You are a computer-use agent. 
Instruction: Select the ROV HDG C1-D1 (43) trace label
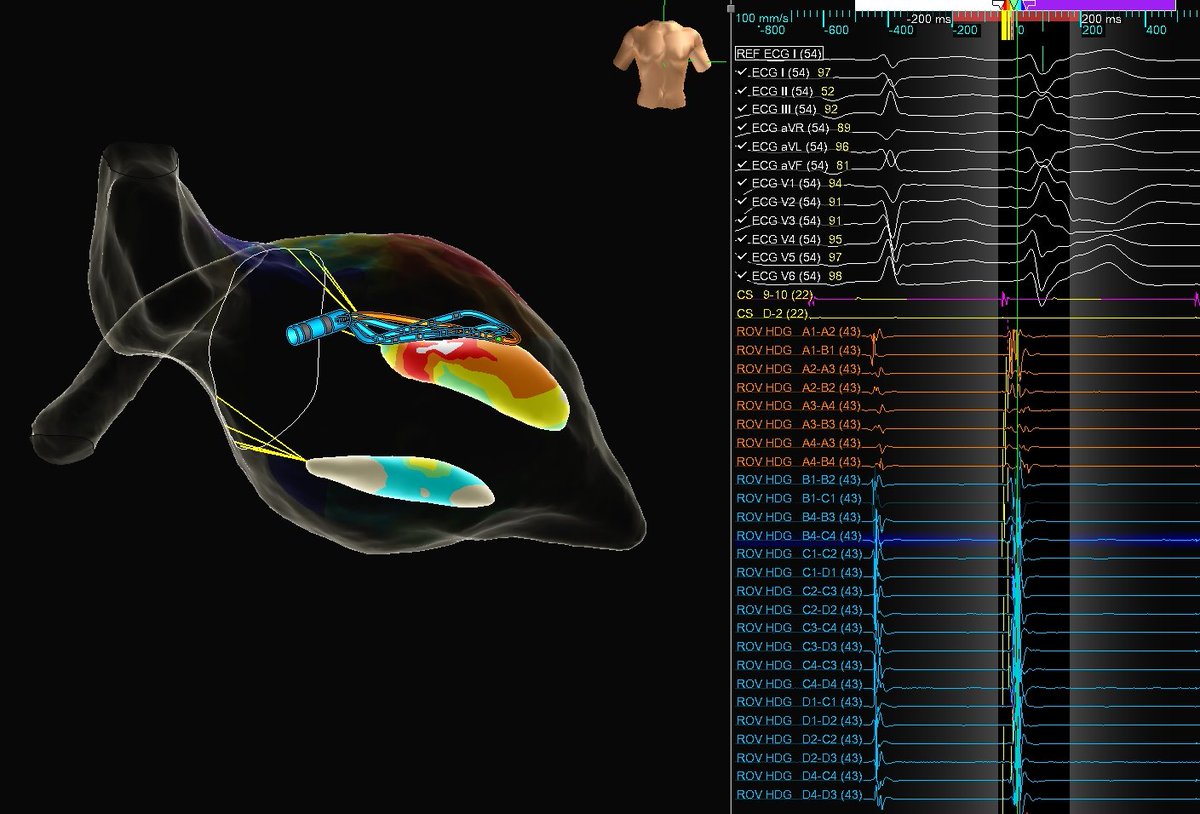click(x=798, y=572)
